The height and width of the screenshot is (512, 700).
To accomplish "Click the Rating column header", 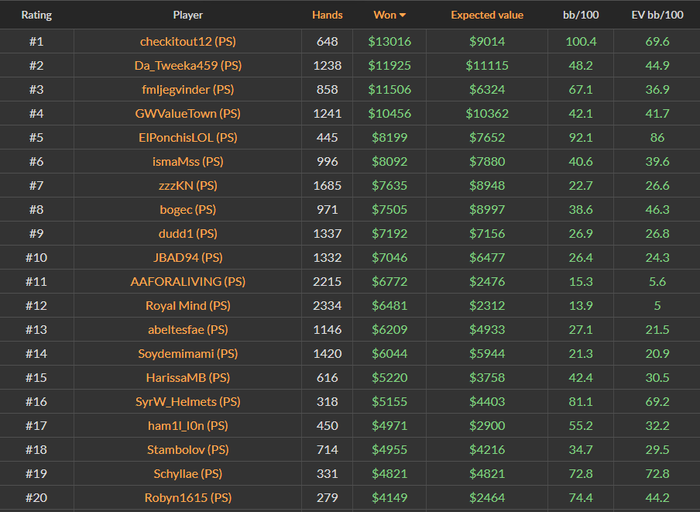I will tap(36, 15).
